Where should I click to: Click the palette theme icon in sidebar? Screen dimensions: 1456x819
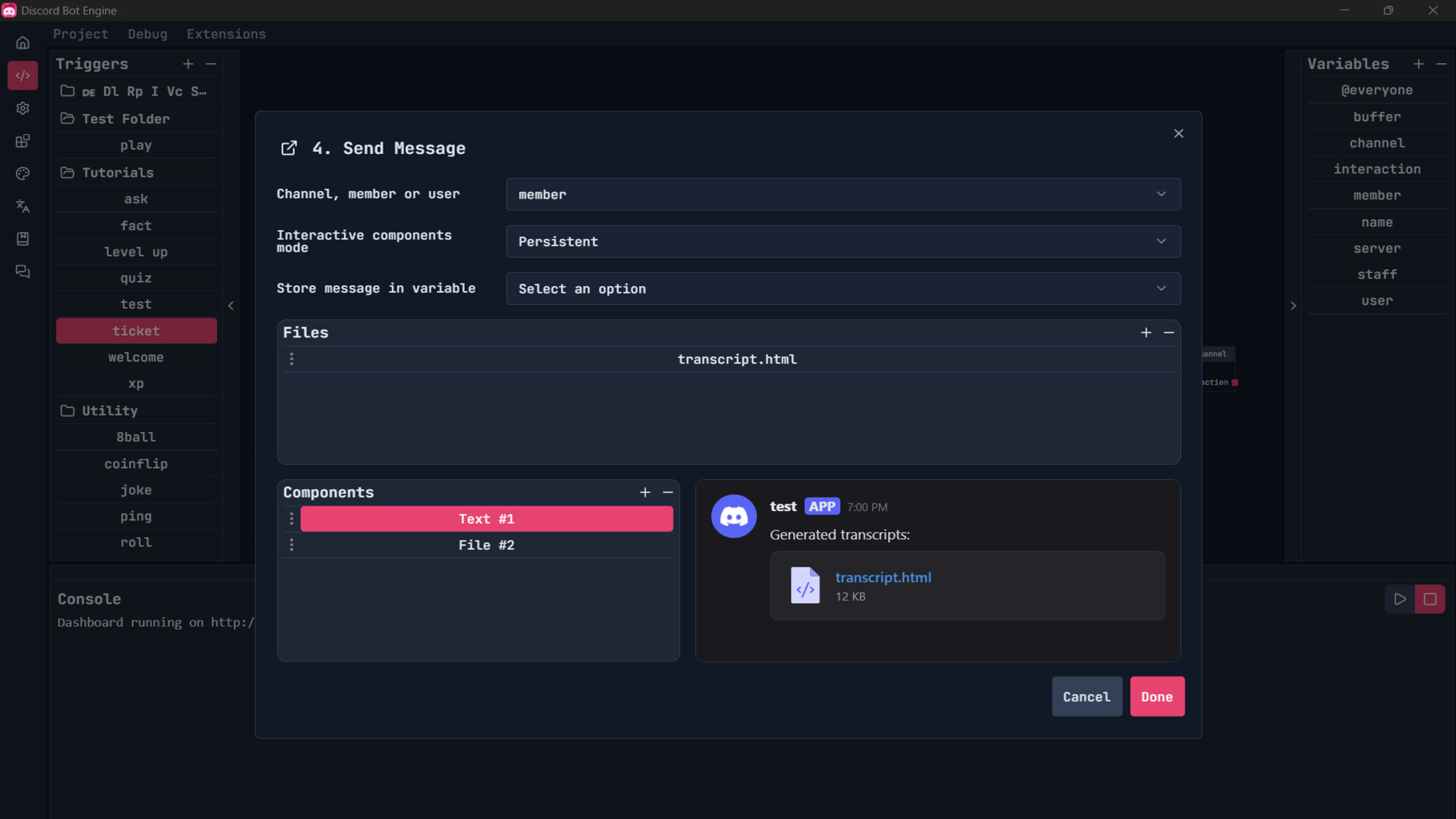pyautogui.click(x=23, y=174)
